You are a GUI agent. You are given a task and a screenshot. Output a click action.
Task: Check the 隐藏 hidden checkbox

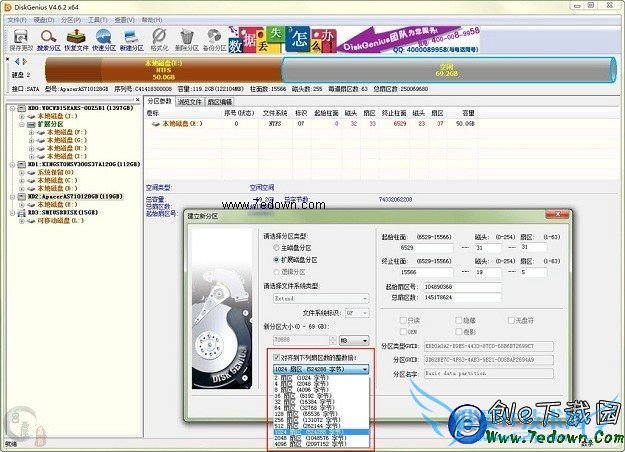[x=459, y=320]
